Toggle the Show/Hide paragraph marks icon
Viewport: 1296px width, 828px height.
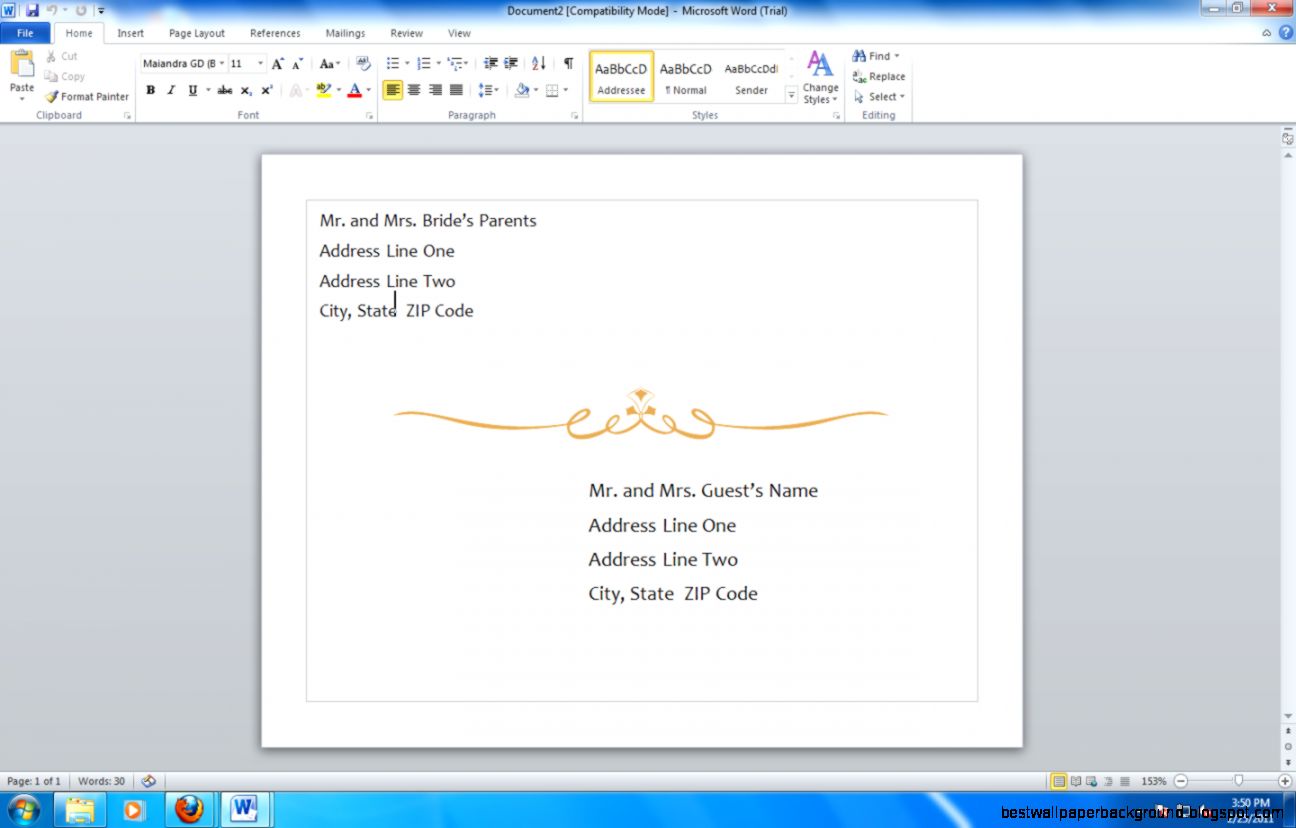[568, 63]
